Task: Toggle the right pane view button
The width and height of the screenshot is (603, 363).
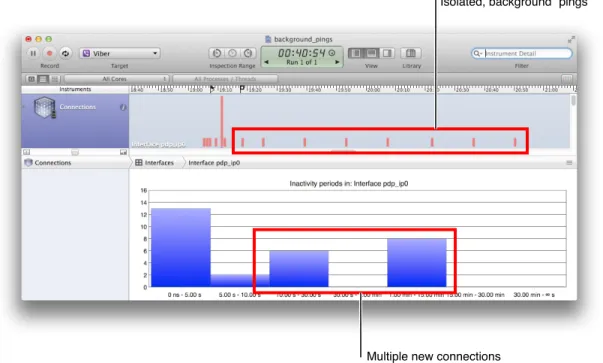Action: [x=387, y=53]
